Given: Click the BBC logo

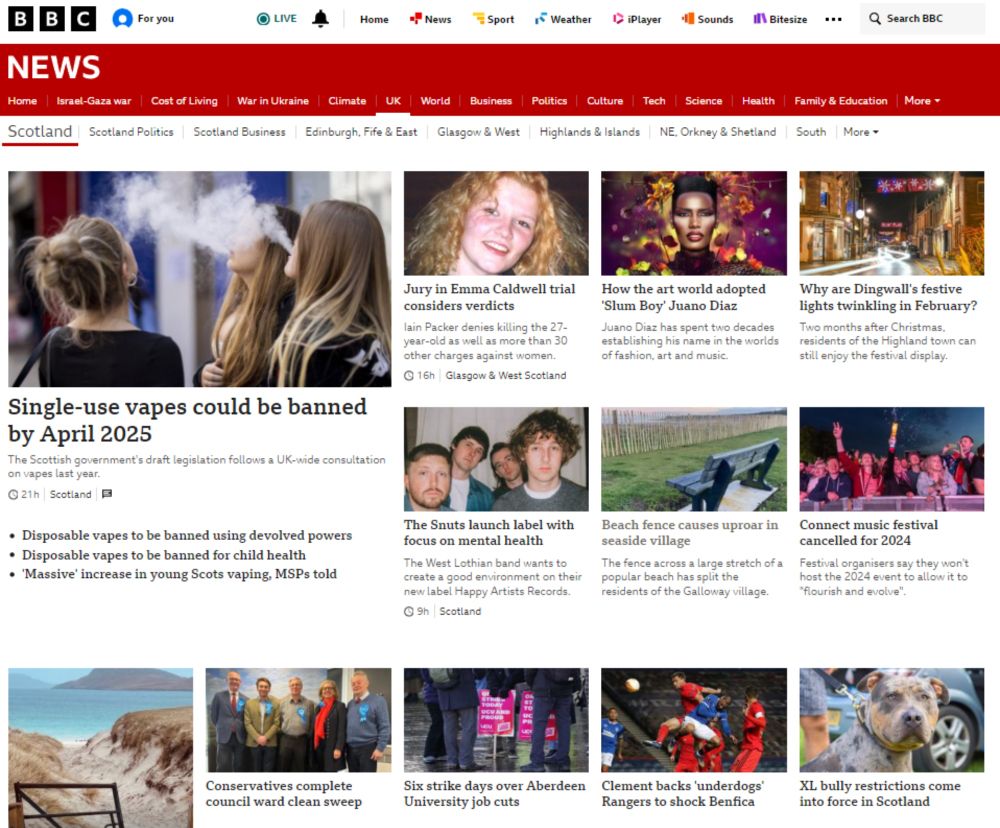Looking at the screenshot, I should [x=52, y=19].
